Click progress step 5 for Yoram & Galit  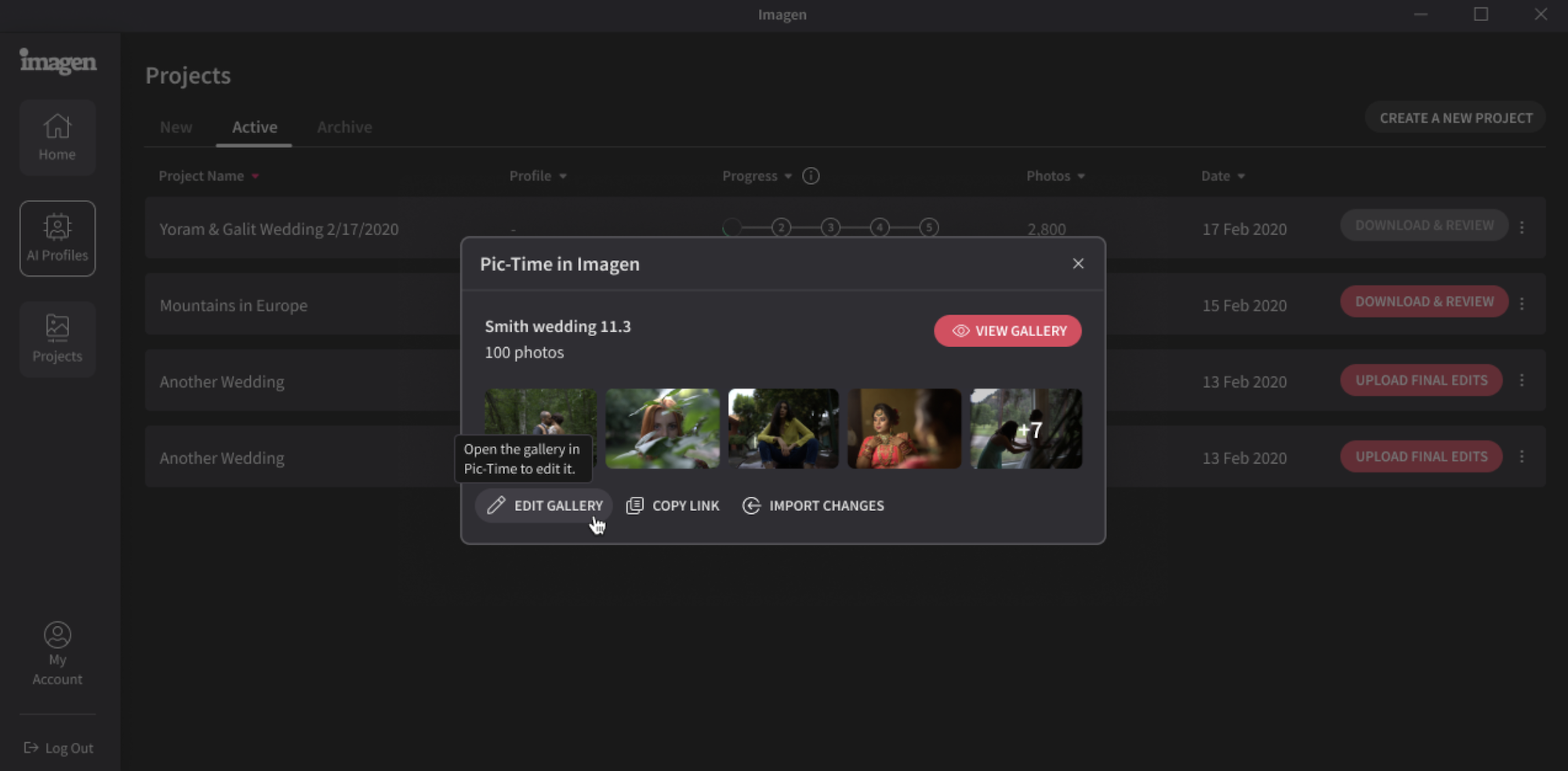929,227
